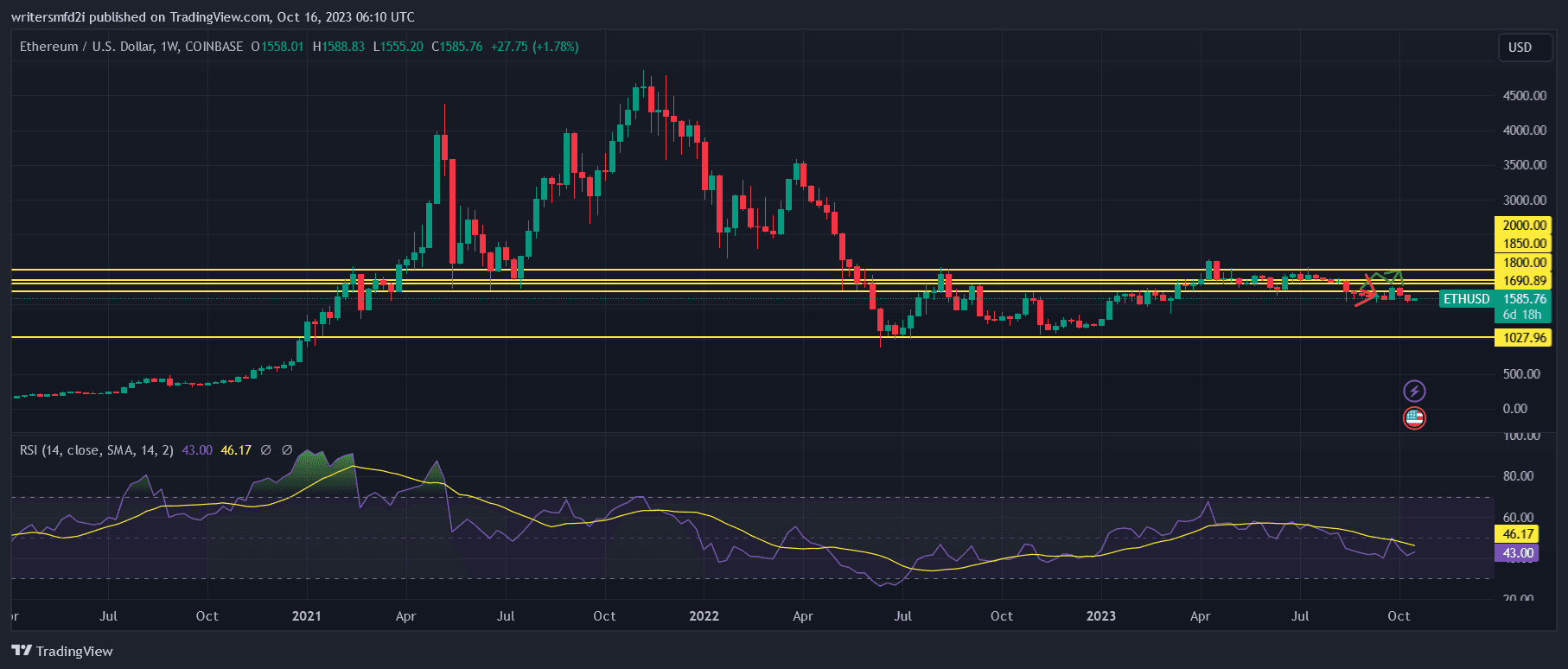Click the 2022 label on time axis
This screenshot has height=669, width=1568.
[x=704, y=616]
